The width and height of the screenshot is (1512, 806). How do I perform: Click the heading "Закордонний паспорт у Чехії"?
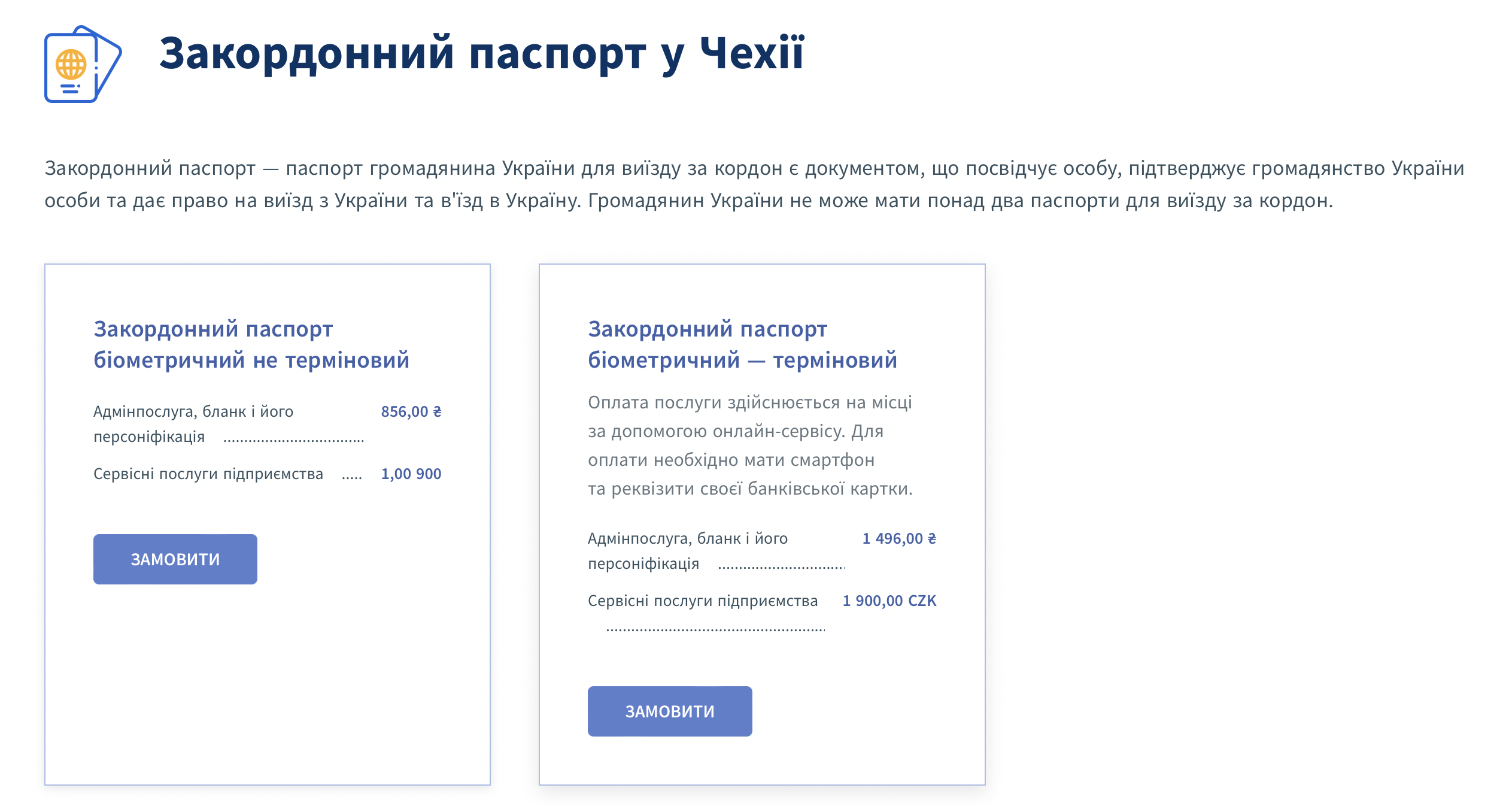481,53
